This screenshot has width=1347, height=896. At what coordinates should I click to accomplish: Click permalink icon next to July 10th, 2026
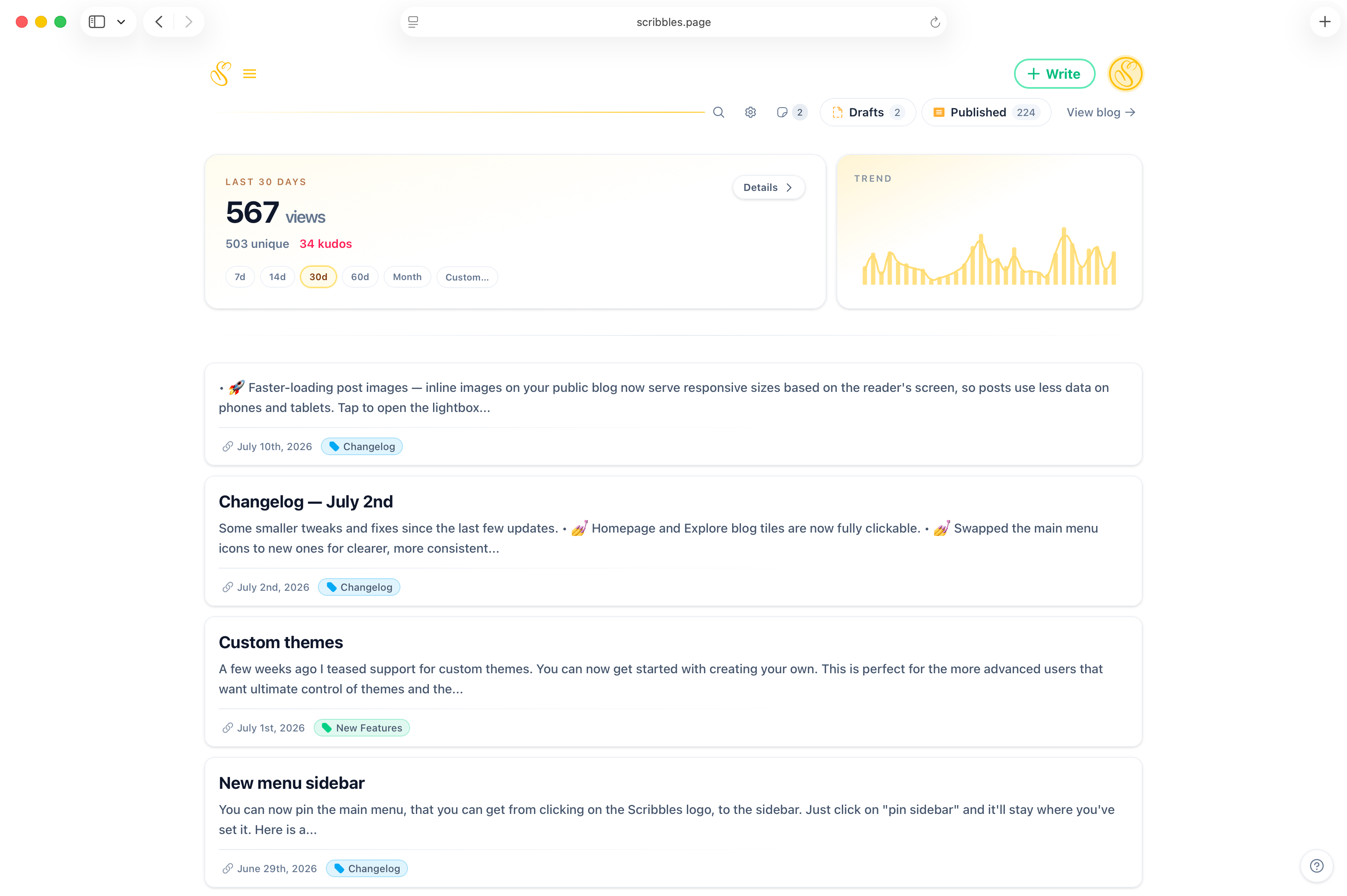click(227, 446)
